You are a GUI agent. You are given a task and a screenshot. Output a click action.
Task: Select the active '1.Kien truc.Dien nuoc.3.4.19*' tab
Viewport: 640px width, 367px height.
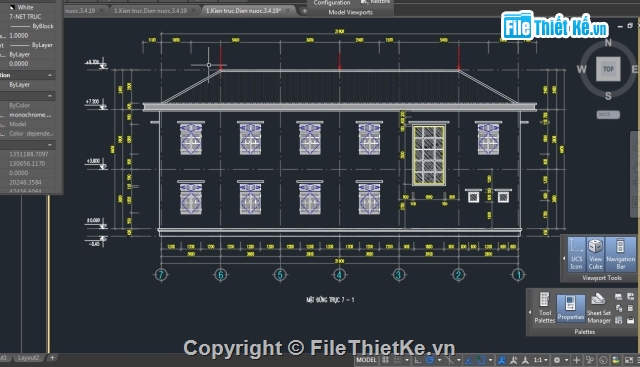[x=243, y=11]
